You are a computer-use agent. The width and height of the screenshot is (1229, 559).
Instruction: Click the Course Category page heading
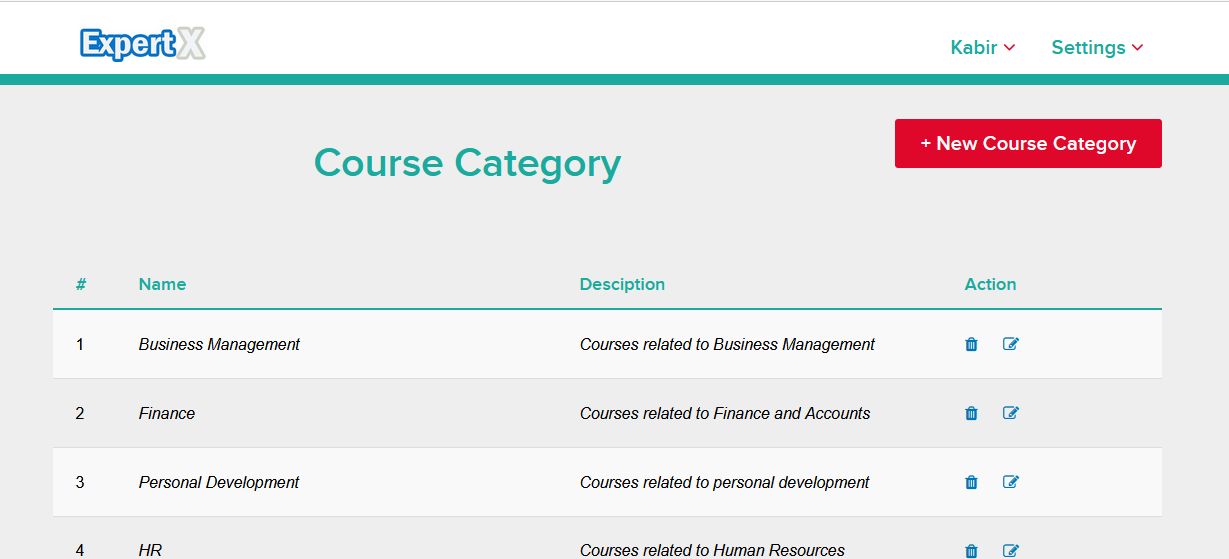point(467,162)
